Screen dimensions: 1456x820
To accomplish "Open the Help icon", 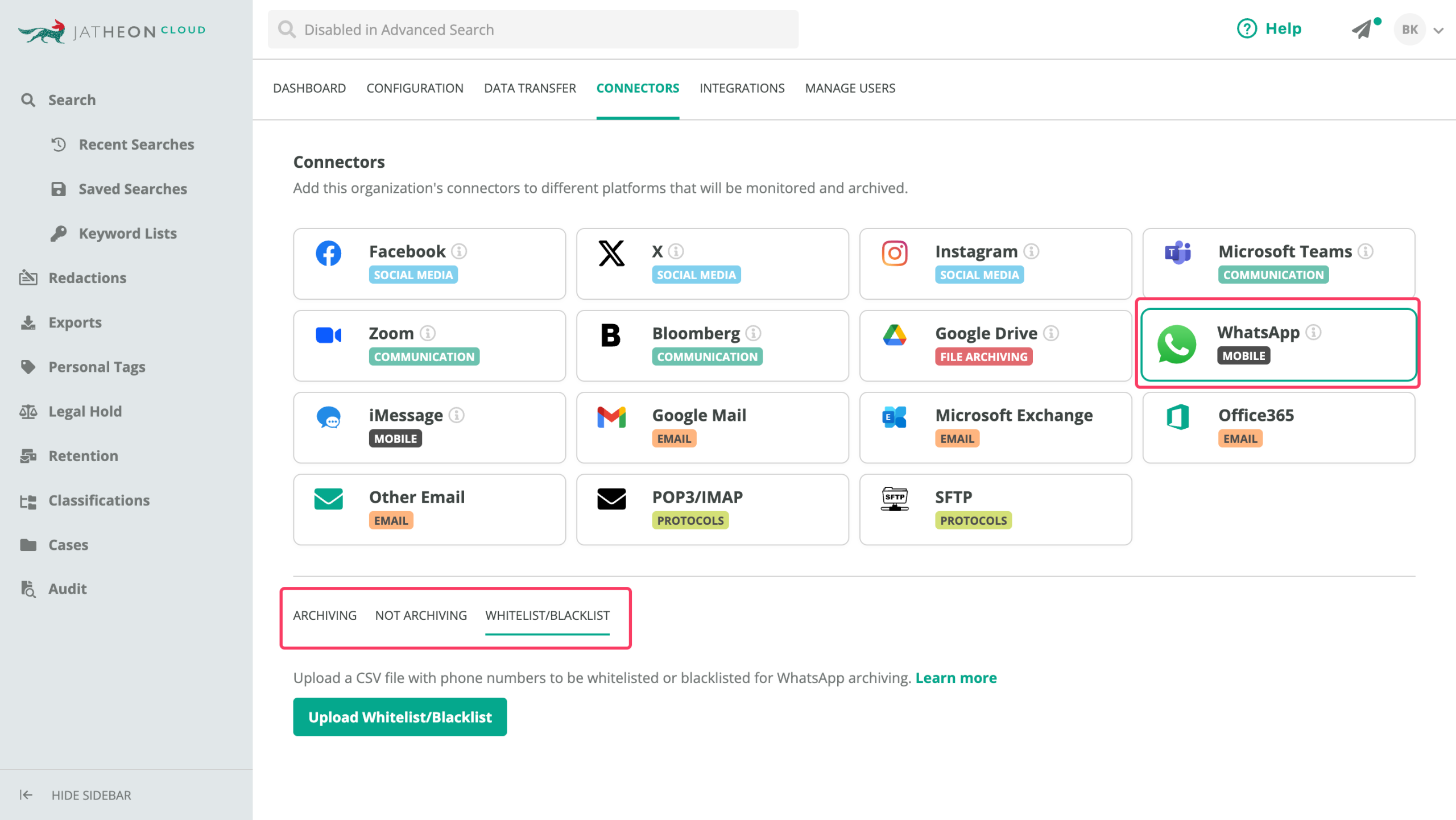I will coord(1247,28).
